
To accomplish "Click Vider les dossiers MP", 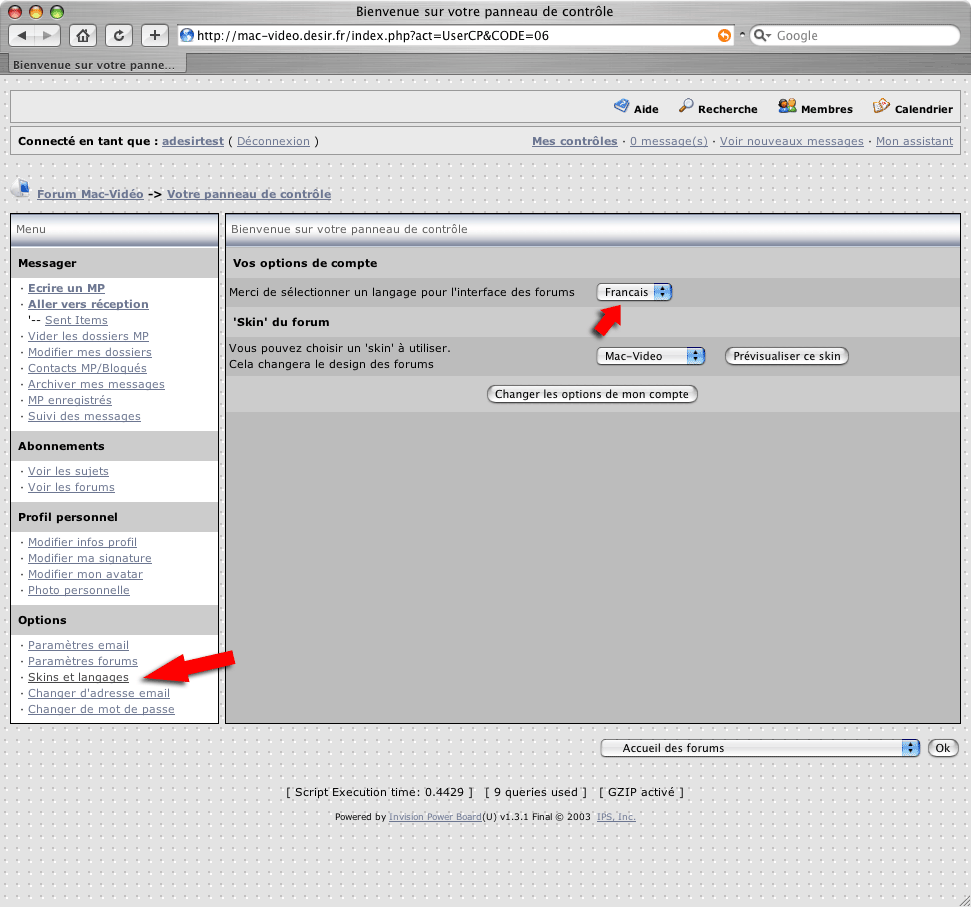I will tap(88, 336).
